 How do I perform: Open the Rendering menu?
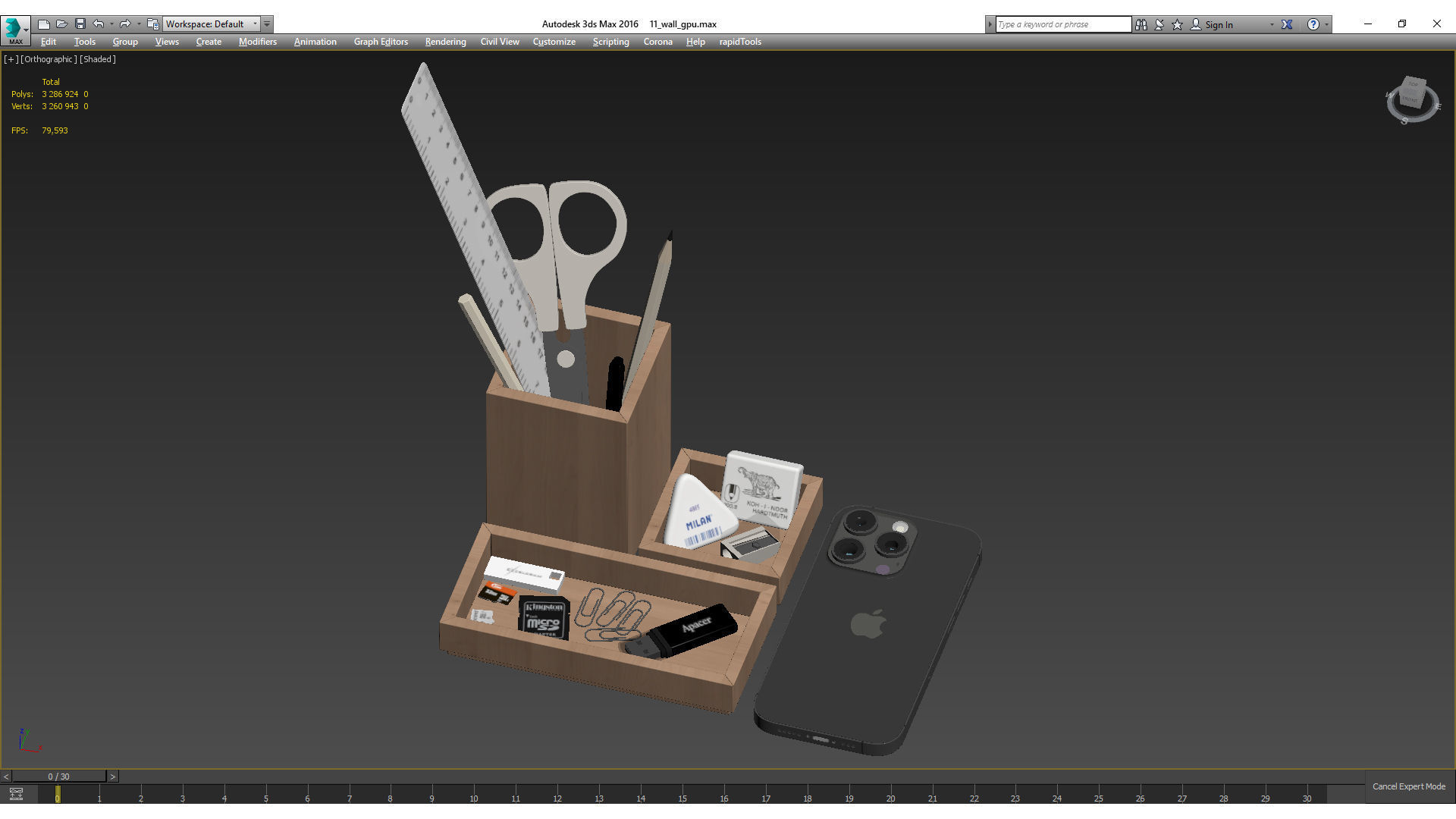(x=445, y=42)
